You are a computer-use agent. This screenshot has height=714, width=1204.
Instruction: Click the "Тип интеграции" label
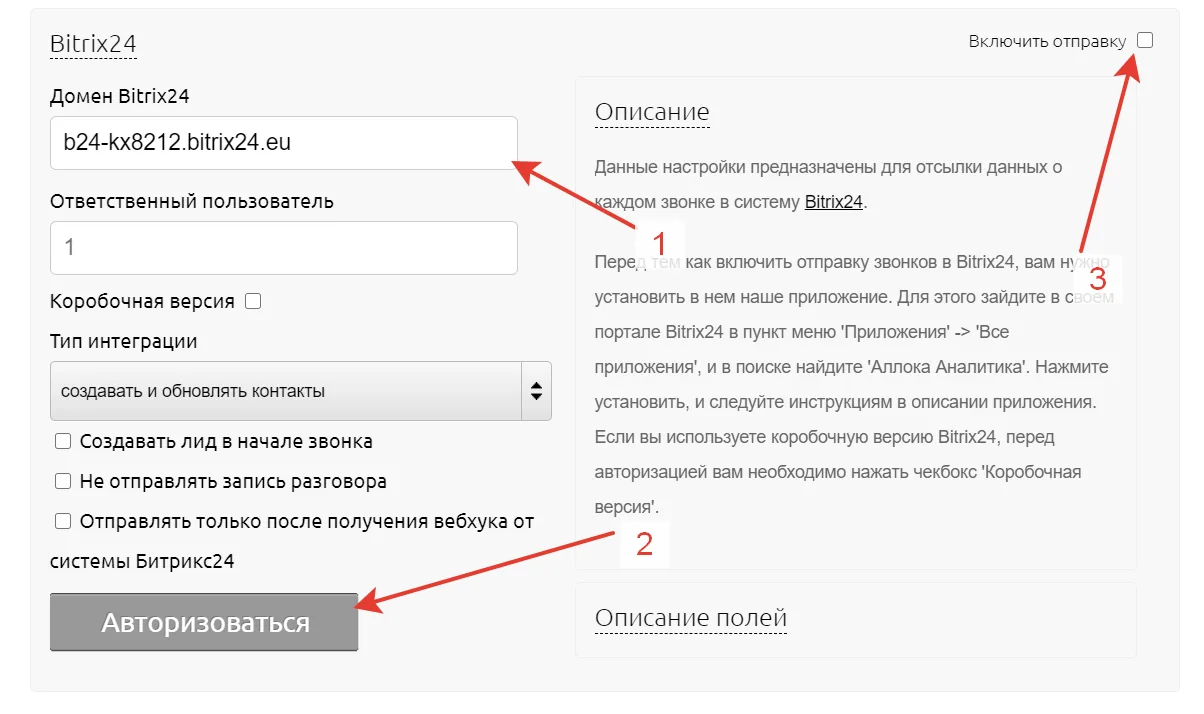tap(124, 341)
